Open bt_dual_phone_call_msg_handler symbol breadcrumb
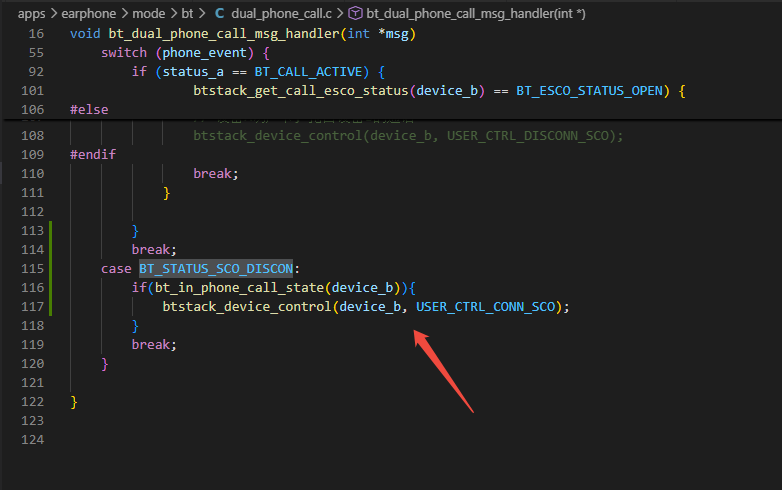 pos(476,13)
